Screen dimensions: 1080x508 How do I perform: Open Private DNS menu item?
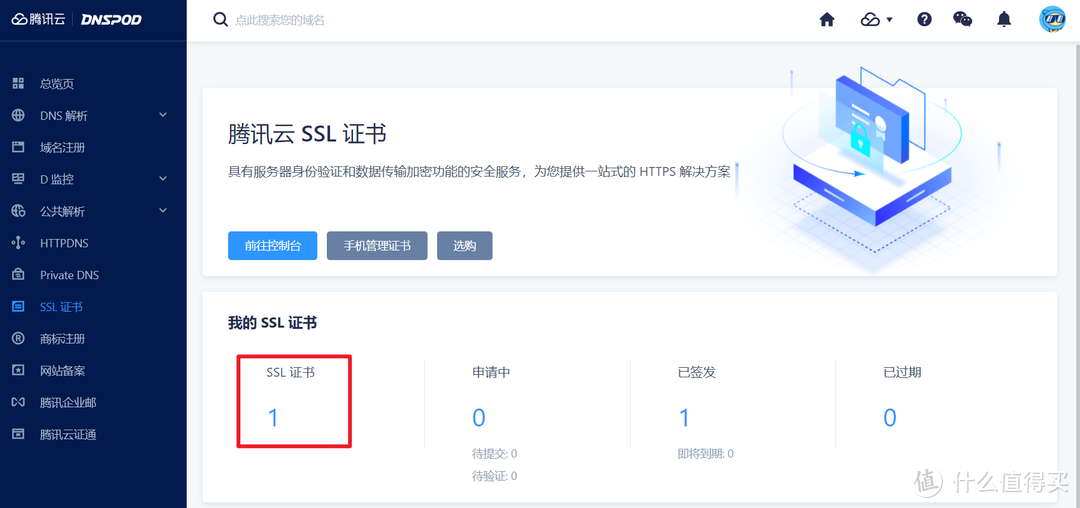[70, 275]
